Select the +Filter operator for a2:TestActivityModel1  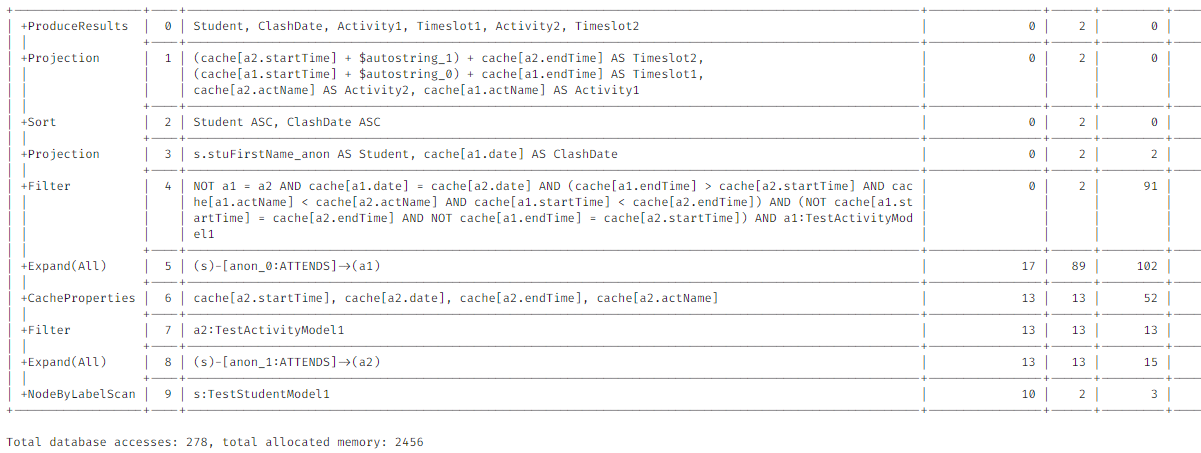pyautogui.click(x=46, y=330)
